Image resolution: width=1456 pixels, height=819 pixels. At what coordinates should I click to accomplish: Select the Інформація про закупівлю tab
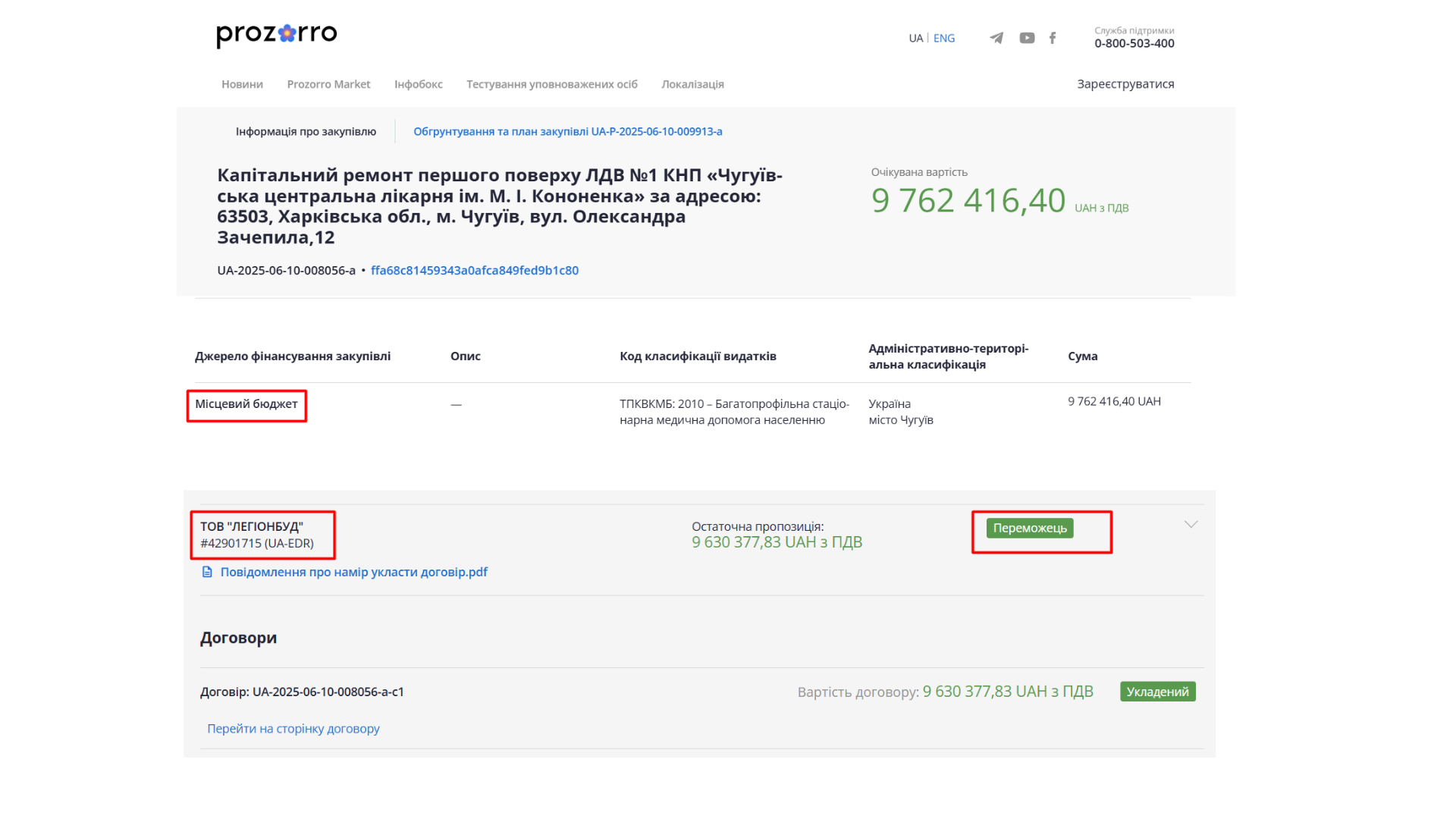click(x=306, y=131)
